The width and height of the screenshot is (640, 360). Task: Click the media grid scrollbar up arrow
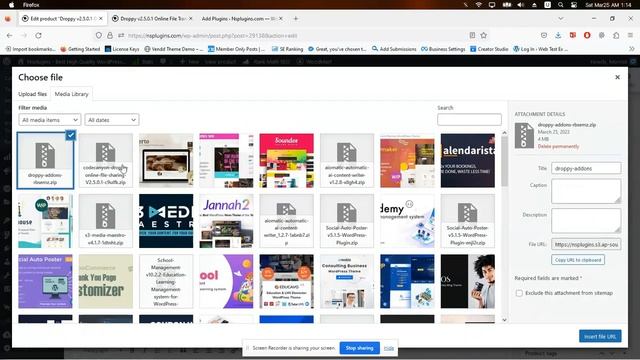[x=504, y=133]
